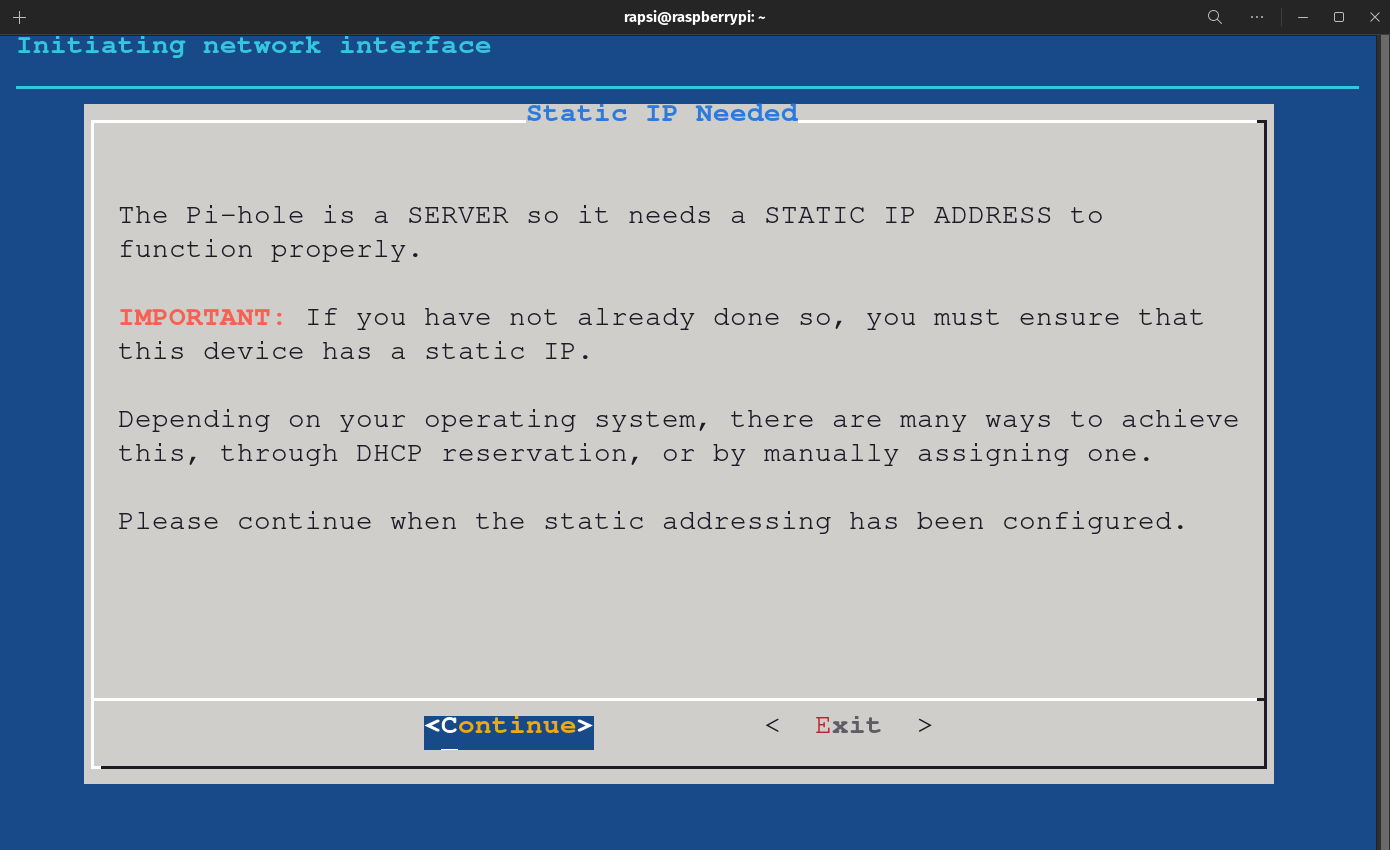The image size is (1390, 850).
Task: Maximize the terminal window
Action: coord(1339,17)
